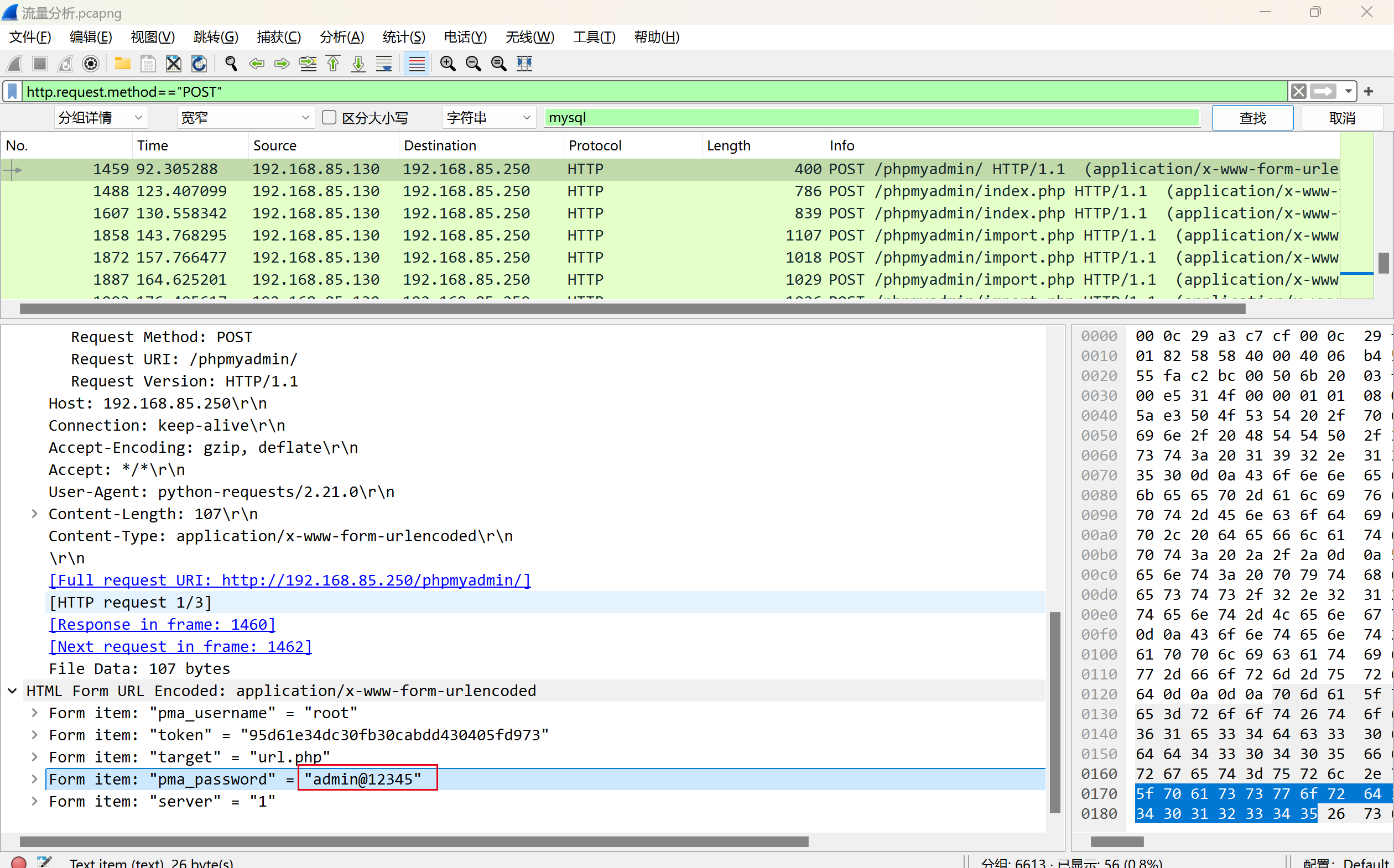Open the 工具(T) menu

(594, 36)
